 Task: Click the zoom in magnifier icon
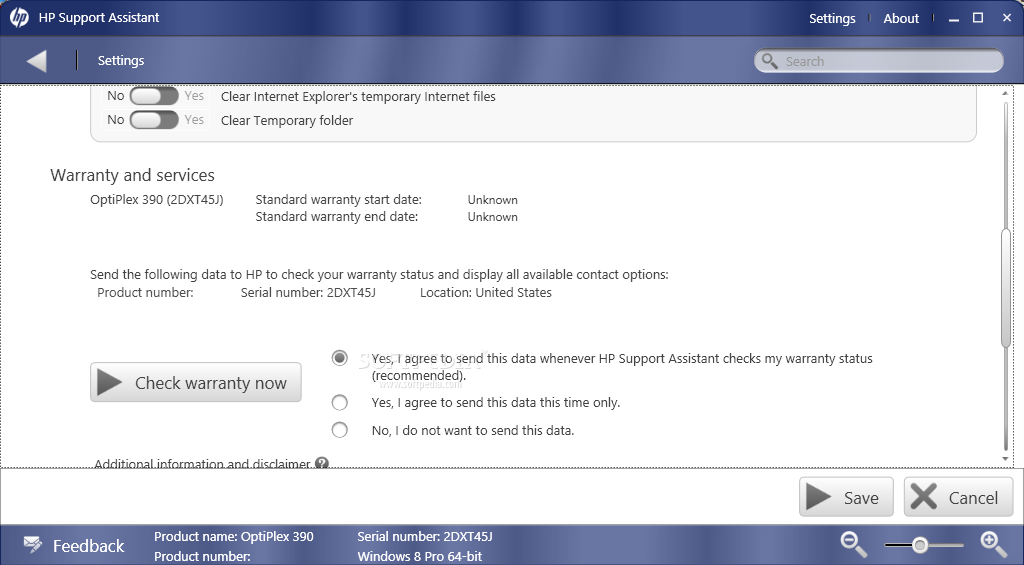(993, 545)
